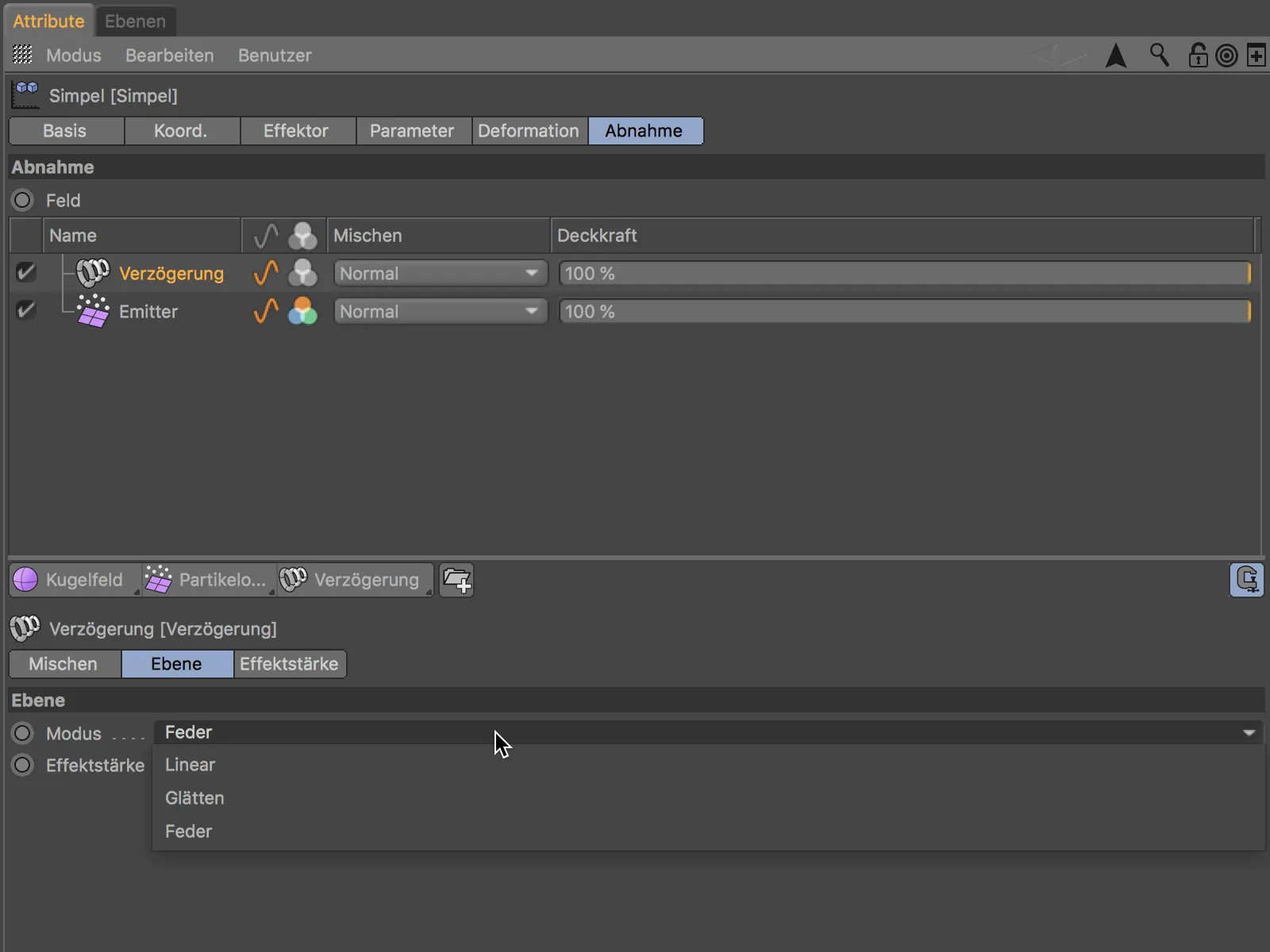Viewport: 1270px width, 952px height.
Task: Toggle value curve icon on Verzögerung row
Action: (x=266, y=273)
